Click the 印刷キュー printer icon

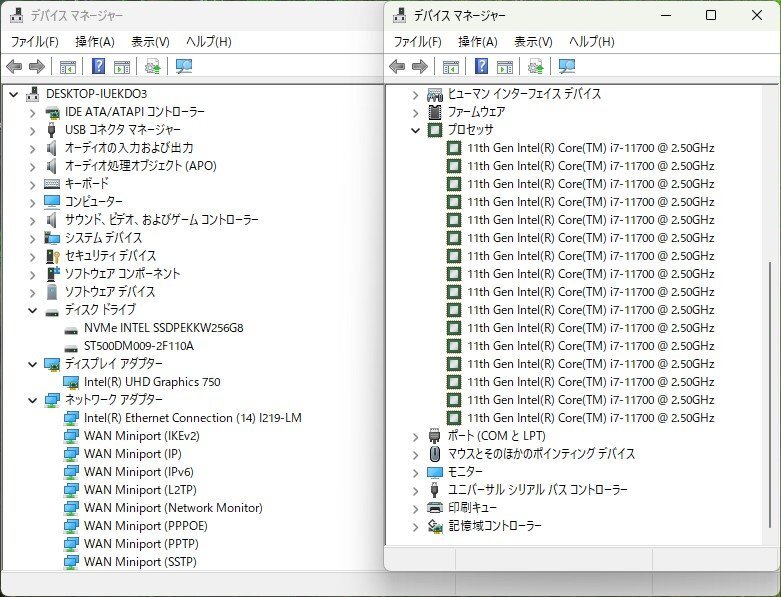[x=435, y=508]
